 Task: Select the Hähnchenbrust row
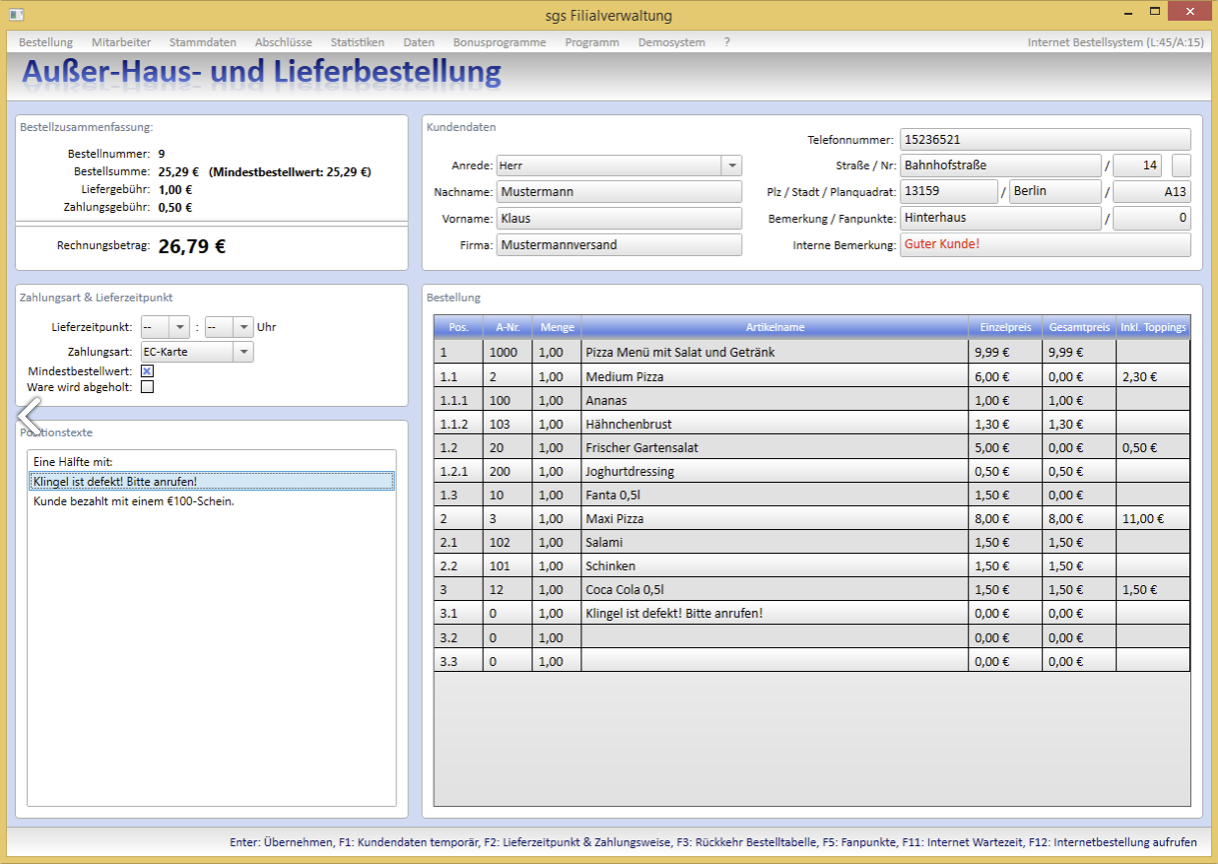(812, 424)
